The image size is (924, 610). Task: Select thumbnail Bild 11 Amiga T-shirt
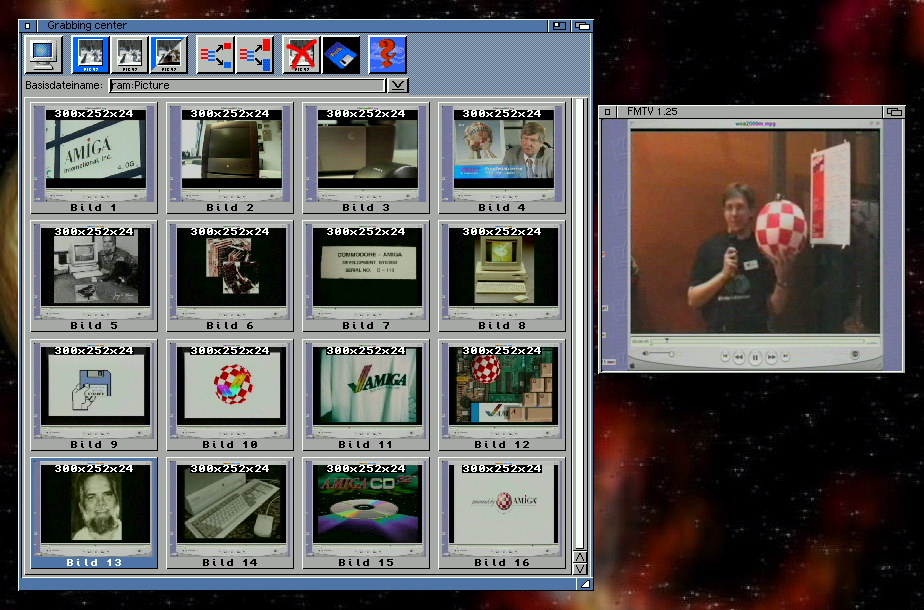coord(366,394)
